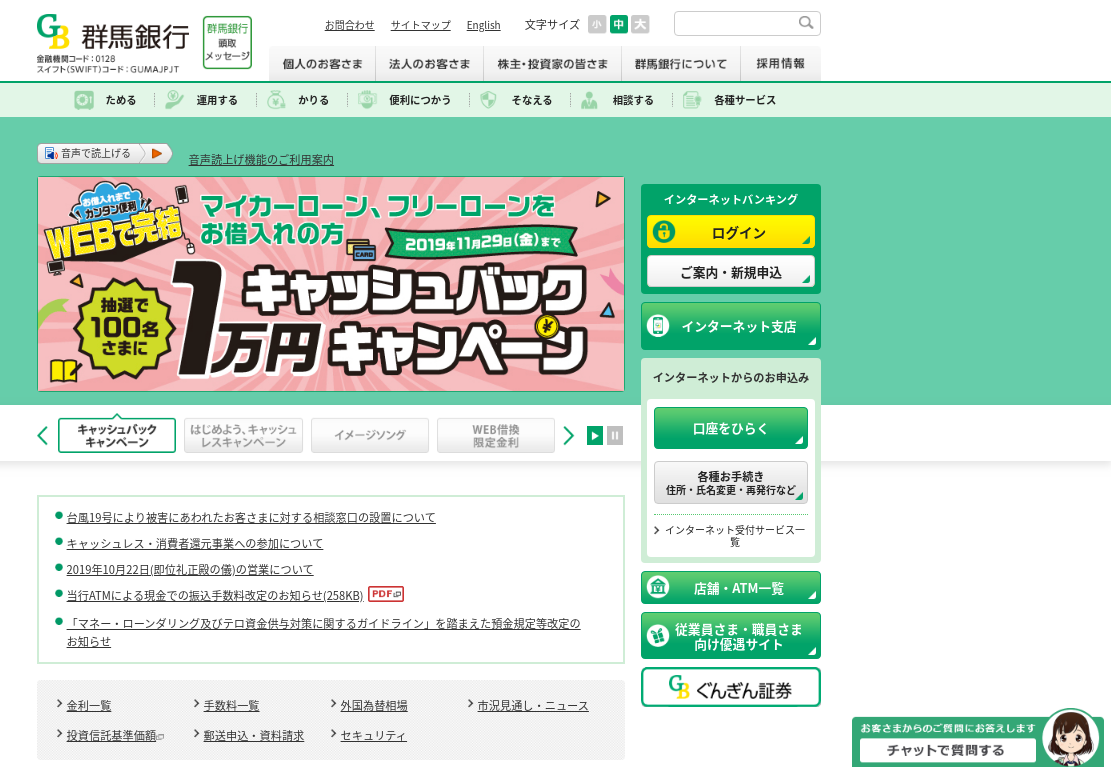
Task: Open セキュリティ link
Action: tap(373, 735)
